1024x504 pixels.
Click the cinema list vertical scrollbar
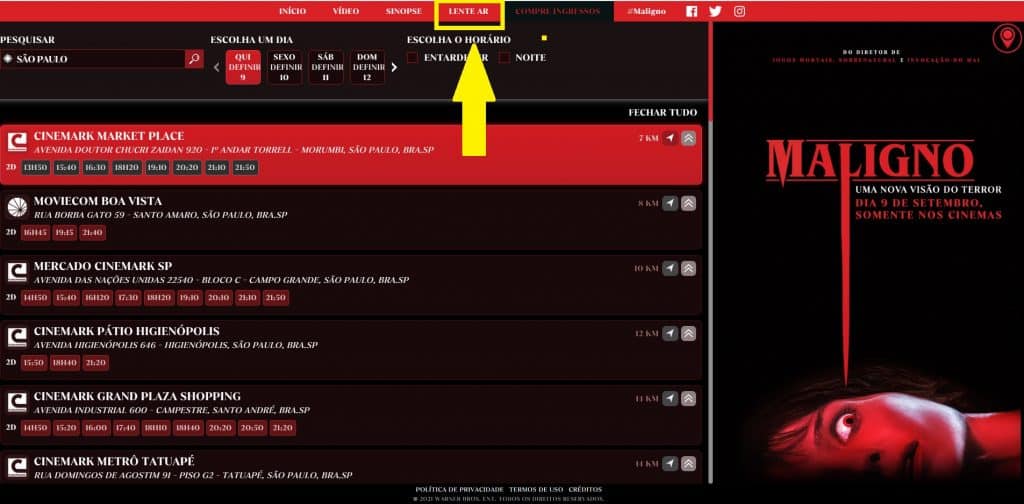(710, 255)
